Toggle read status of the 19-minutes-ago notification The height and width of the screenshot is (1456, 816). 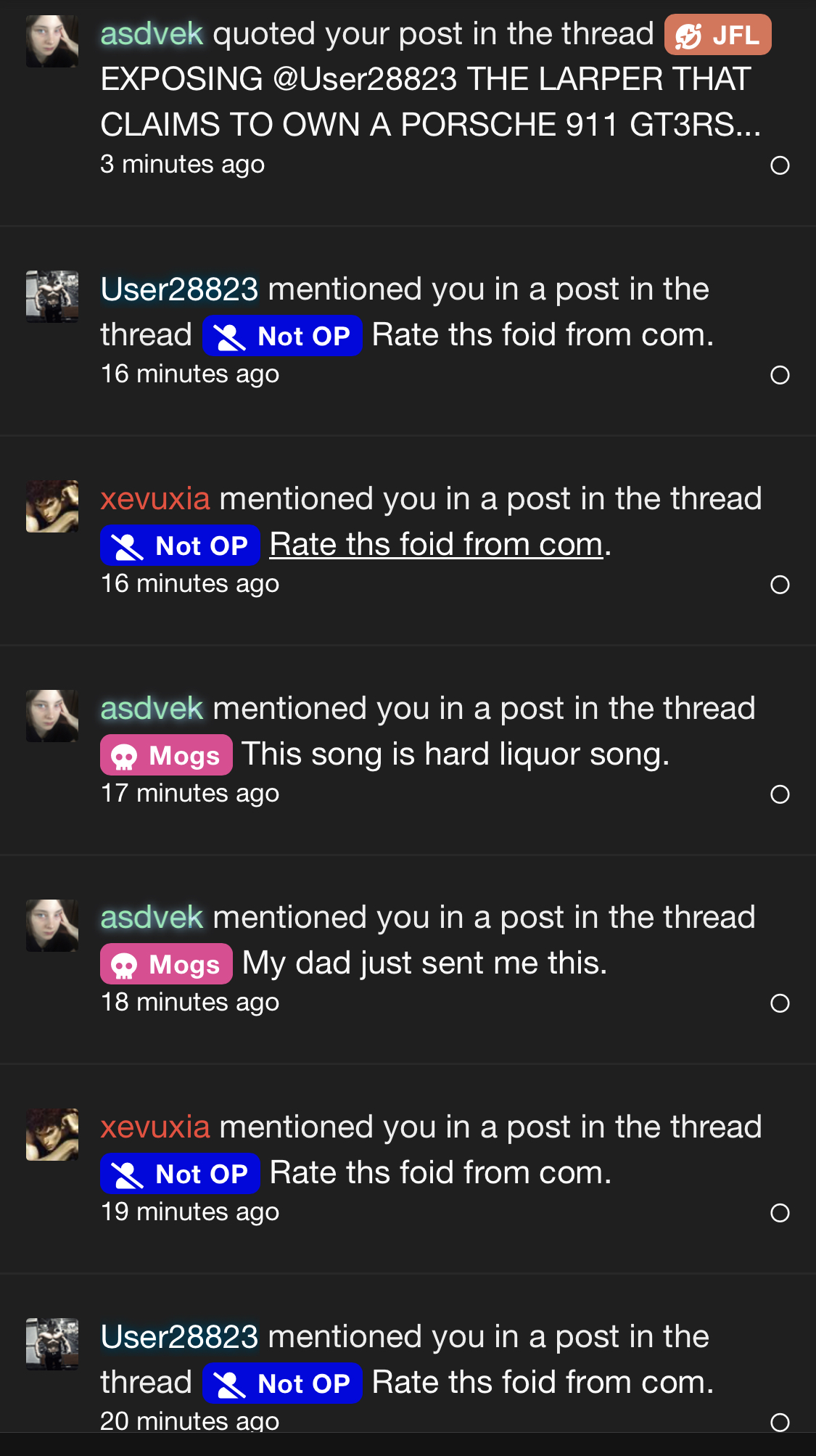(780, 1213)
